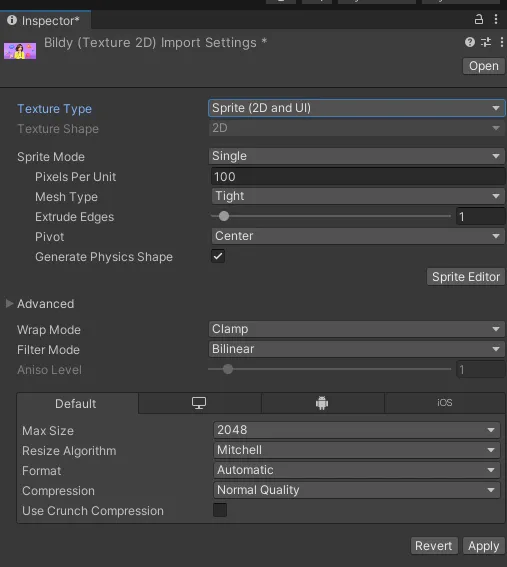Open the import settings kebab menu
The image size is (507, 567).
click(x=502, y=42)
